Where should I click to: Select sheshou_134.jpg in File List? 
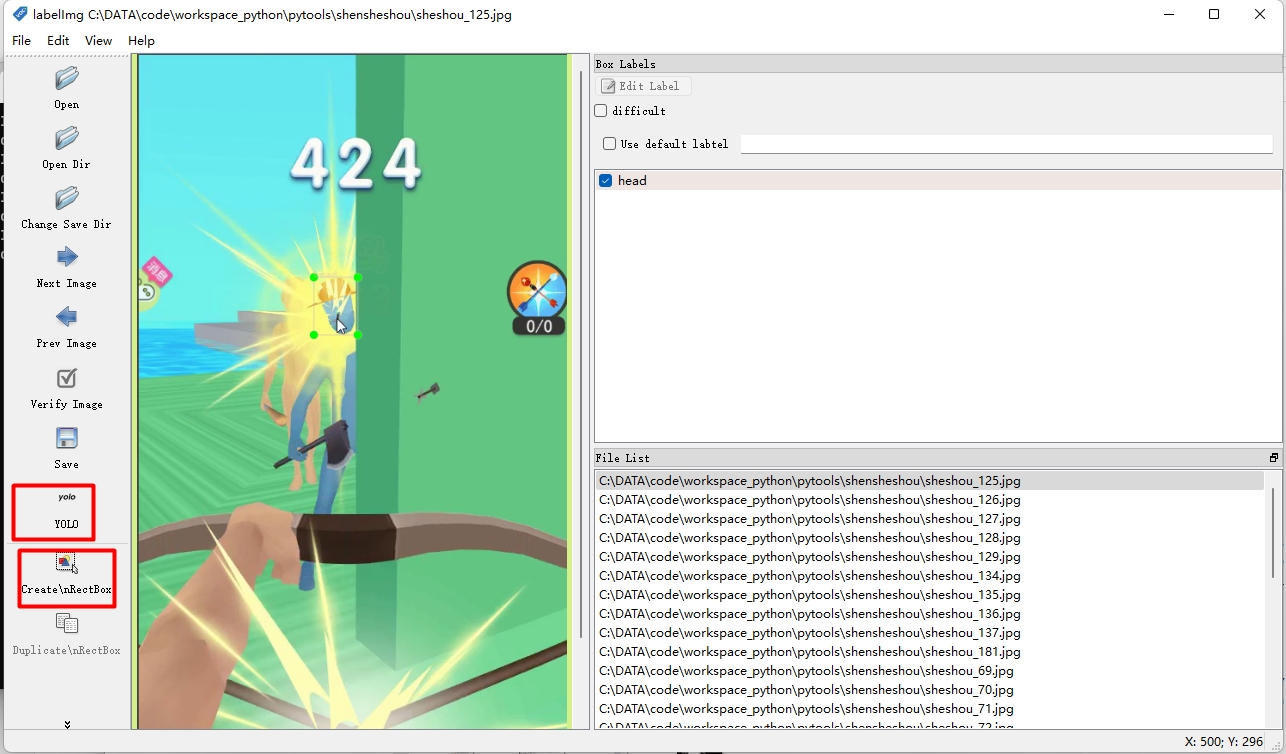tap(930, 576)
